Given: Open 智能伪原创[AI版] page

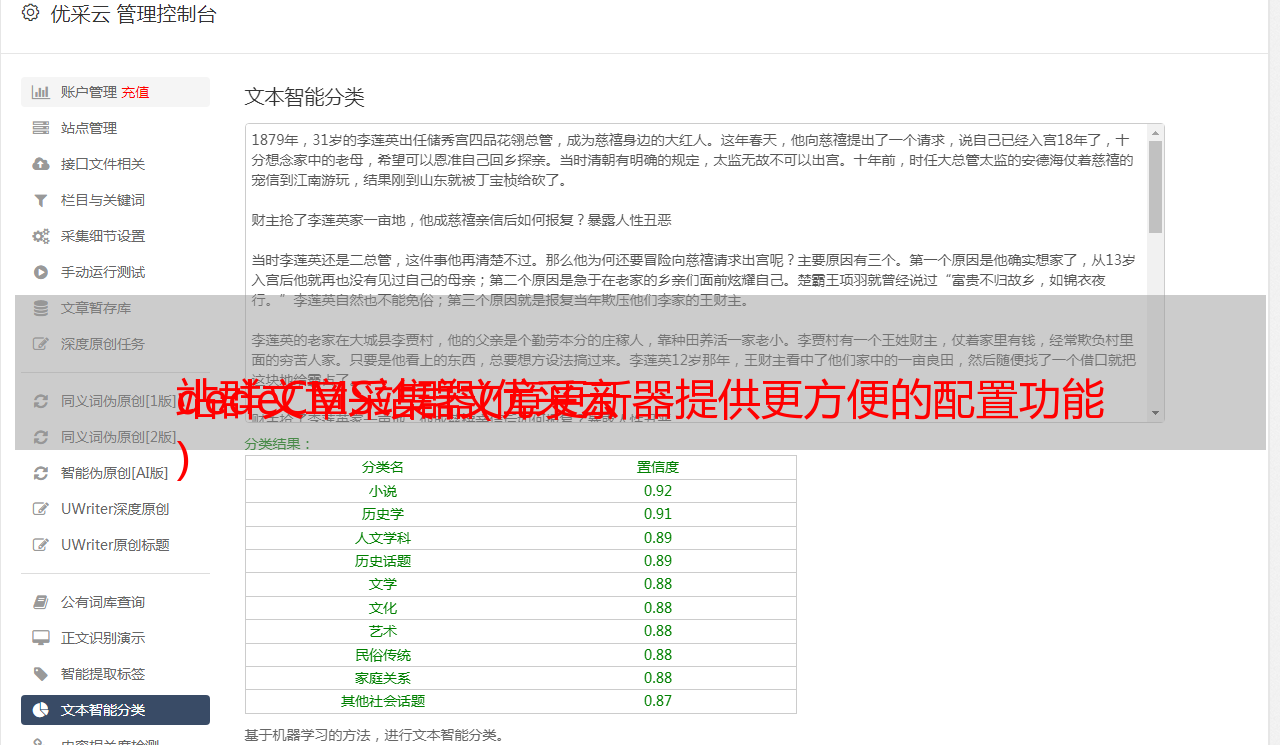Looking at the screenshot, I should [x=115, y=473].
